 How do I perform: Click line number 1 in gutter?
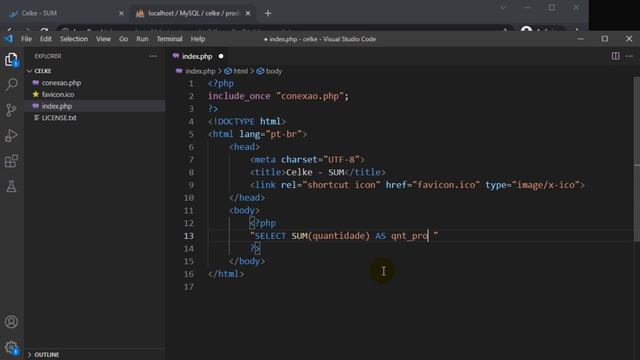point(191,84)
